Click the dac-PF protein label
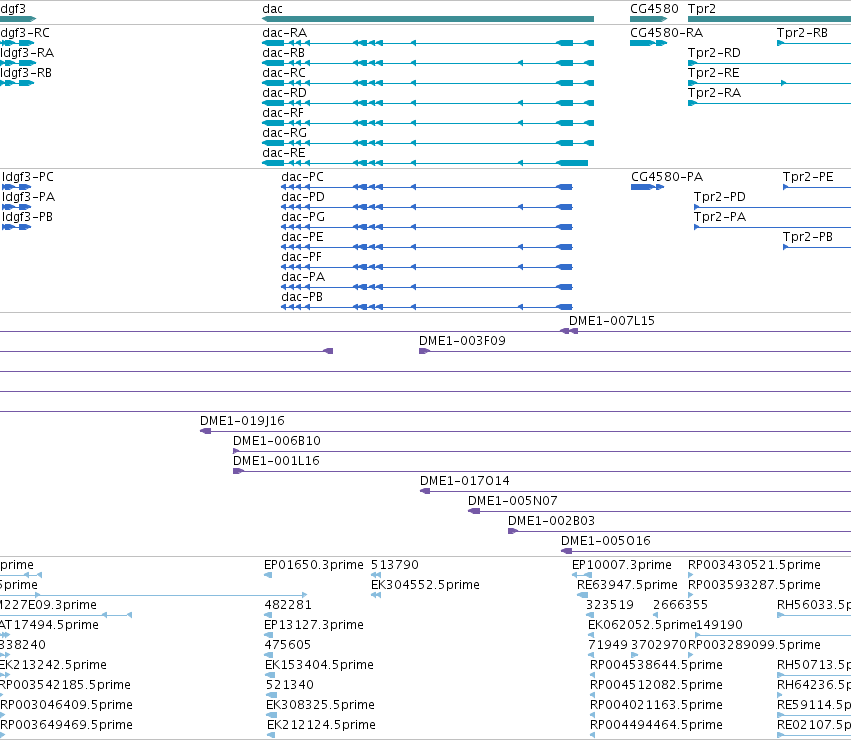This screenshot has width=851, height=740. pyautogui.click(x=301, y=257)
